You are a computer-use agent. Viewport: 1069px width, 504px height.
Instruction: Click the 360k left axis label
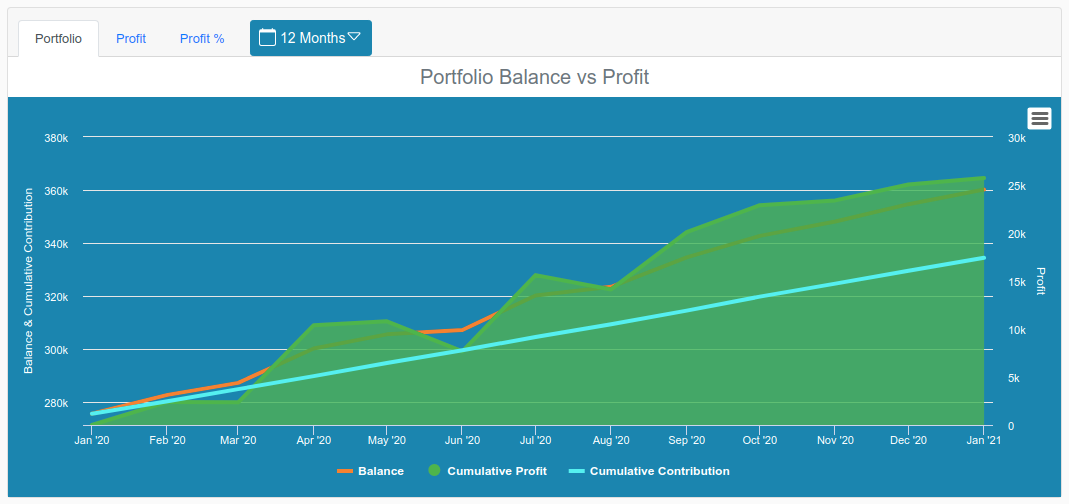[57, 191]
